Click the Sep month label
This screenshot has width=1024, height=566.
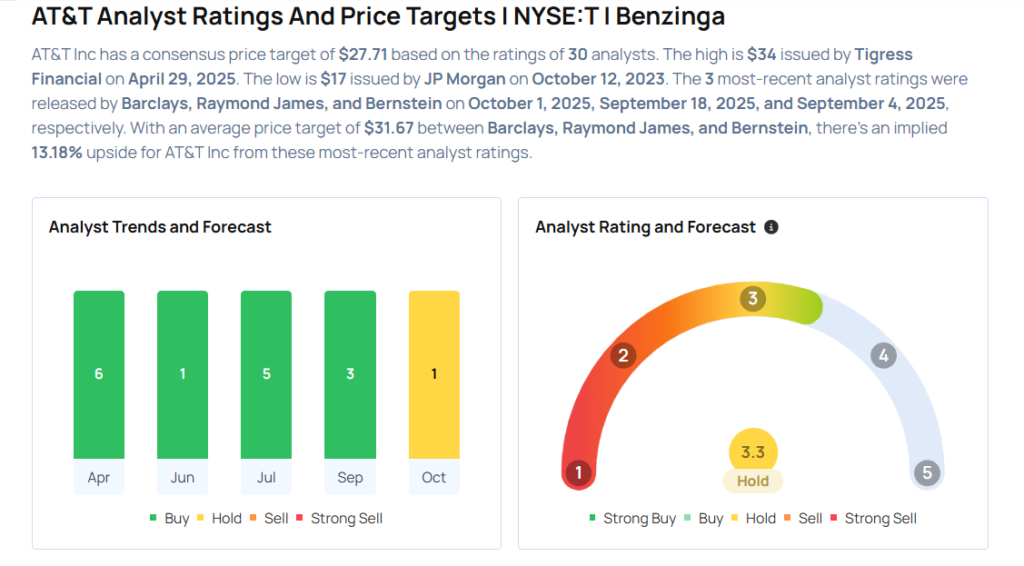[350, 477]
